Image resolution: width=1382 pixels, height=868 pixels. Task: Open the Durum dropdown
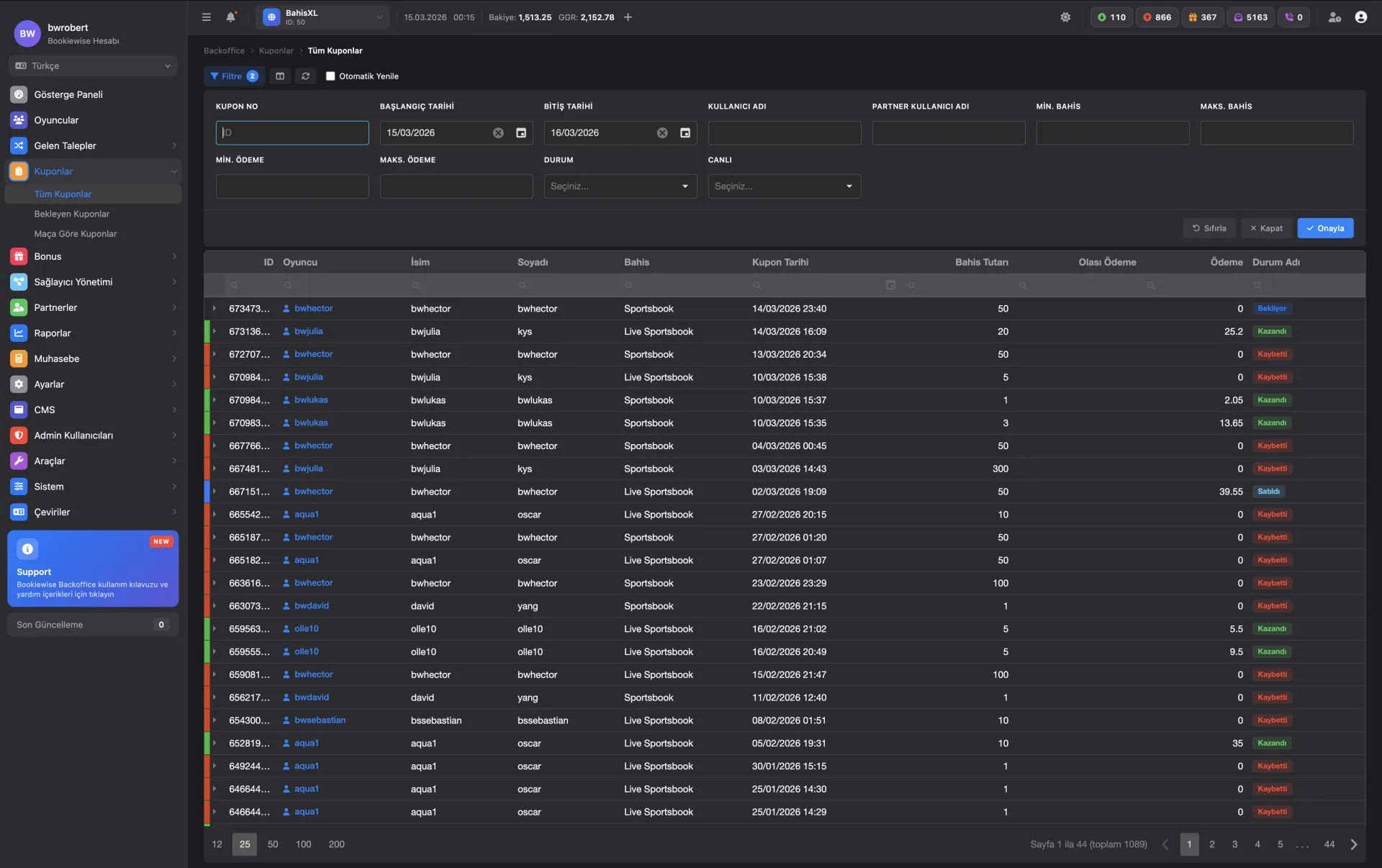click(x=620, y=186)
